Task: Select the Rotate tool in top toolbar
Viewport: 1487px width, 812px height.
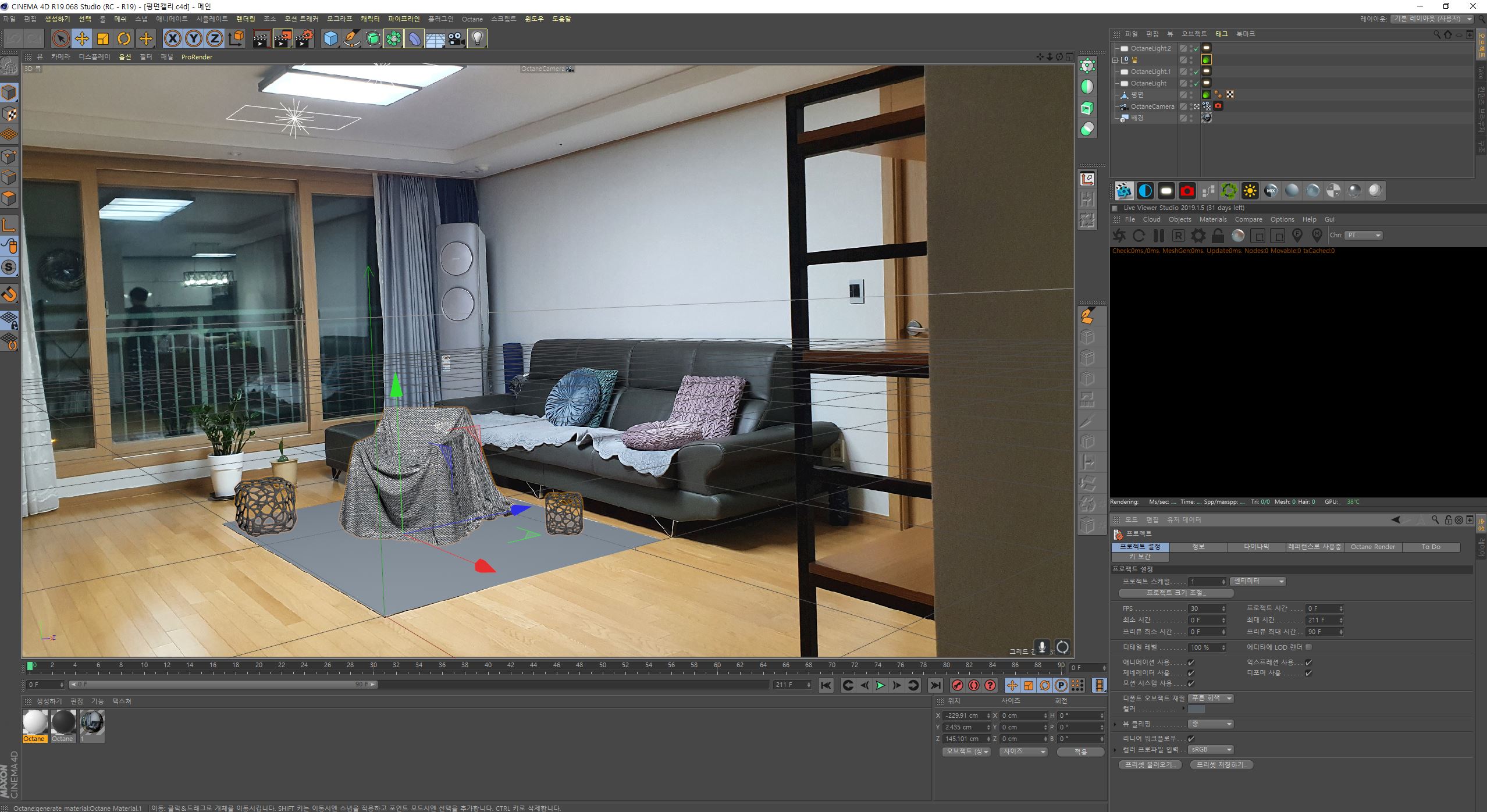Action: (x=124, y=39)
